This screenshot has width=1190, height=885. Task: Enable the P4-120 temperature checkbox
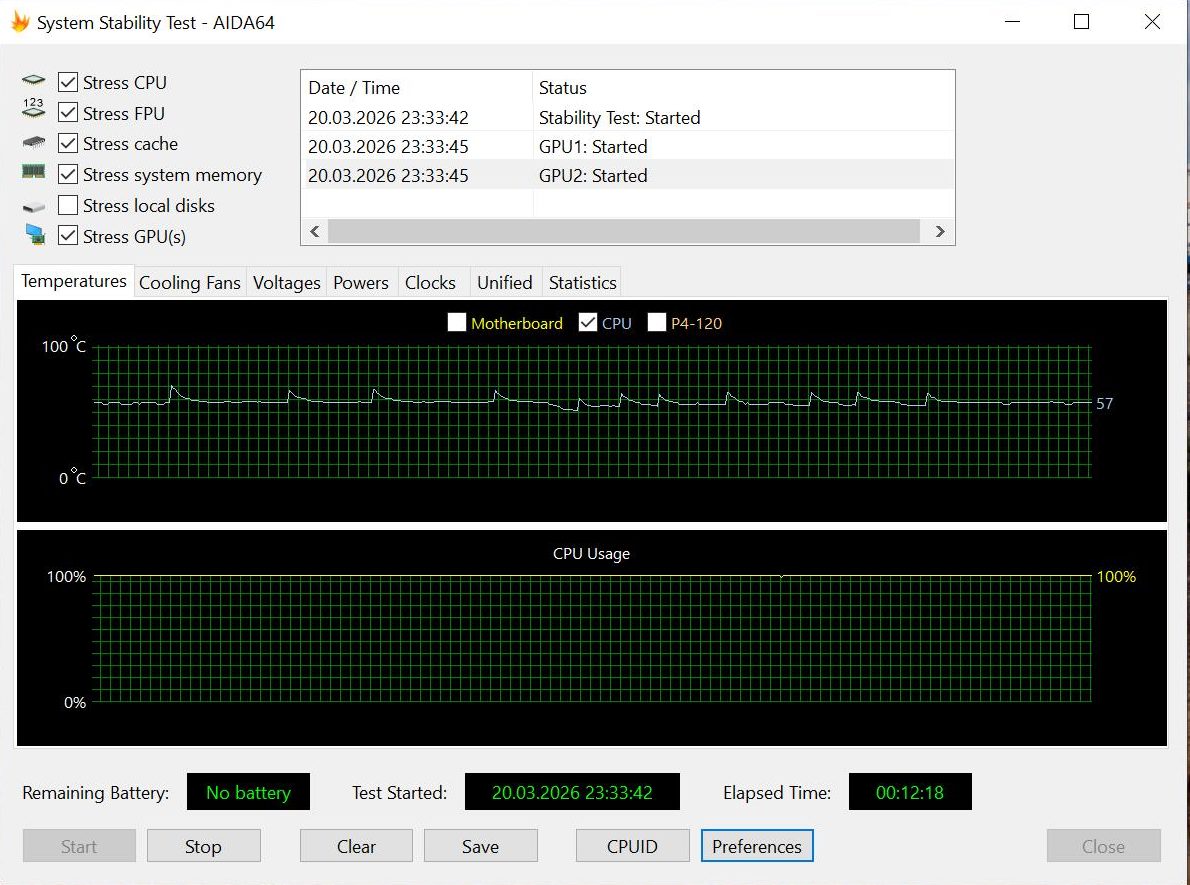[x=656, y=323]
